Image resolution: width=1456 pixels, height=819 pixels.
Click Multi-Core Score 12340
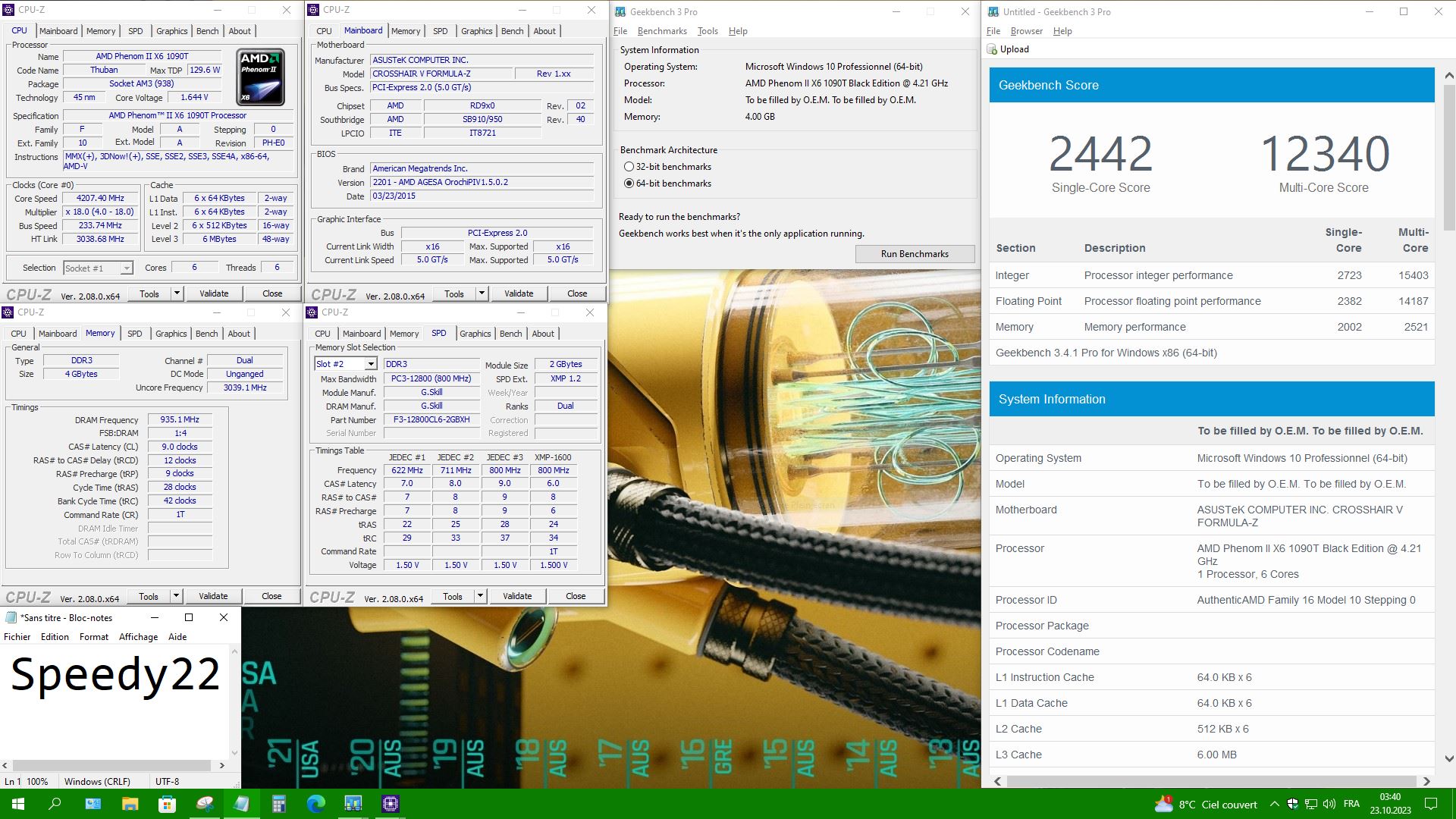click(x=1324, y=154)
